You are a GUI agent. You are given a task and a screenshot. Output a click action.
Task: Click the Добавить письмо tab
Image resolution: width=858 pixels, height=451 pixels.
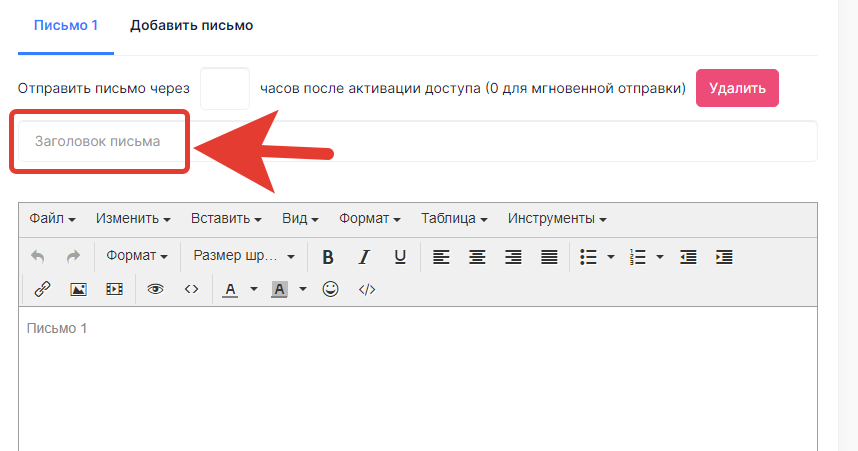192,25
